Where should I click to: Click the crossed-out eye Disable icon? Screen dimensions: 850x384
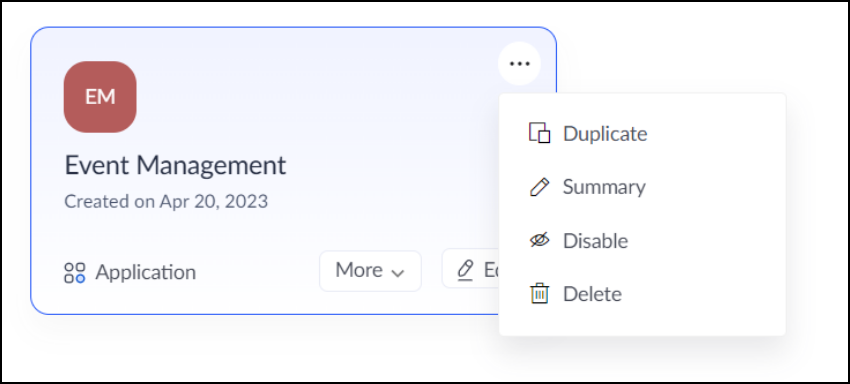point(539,240)
